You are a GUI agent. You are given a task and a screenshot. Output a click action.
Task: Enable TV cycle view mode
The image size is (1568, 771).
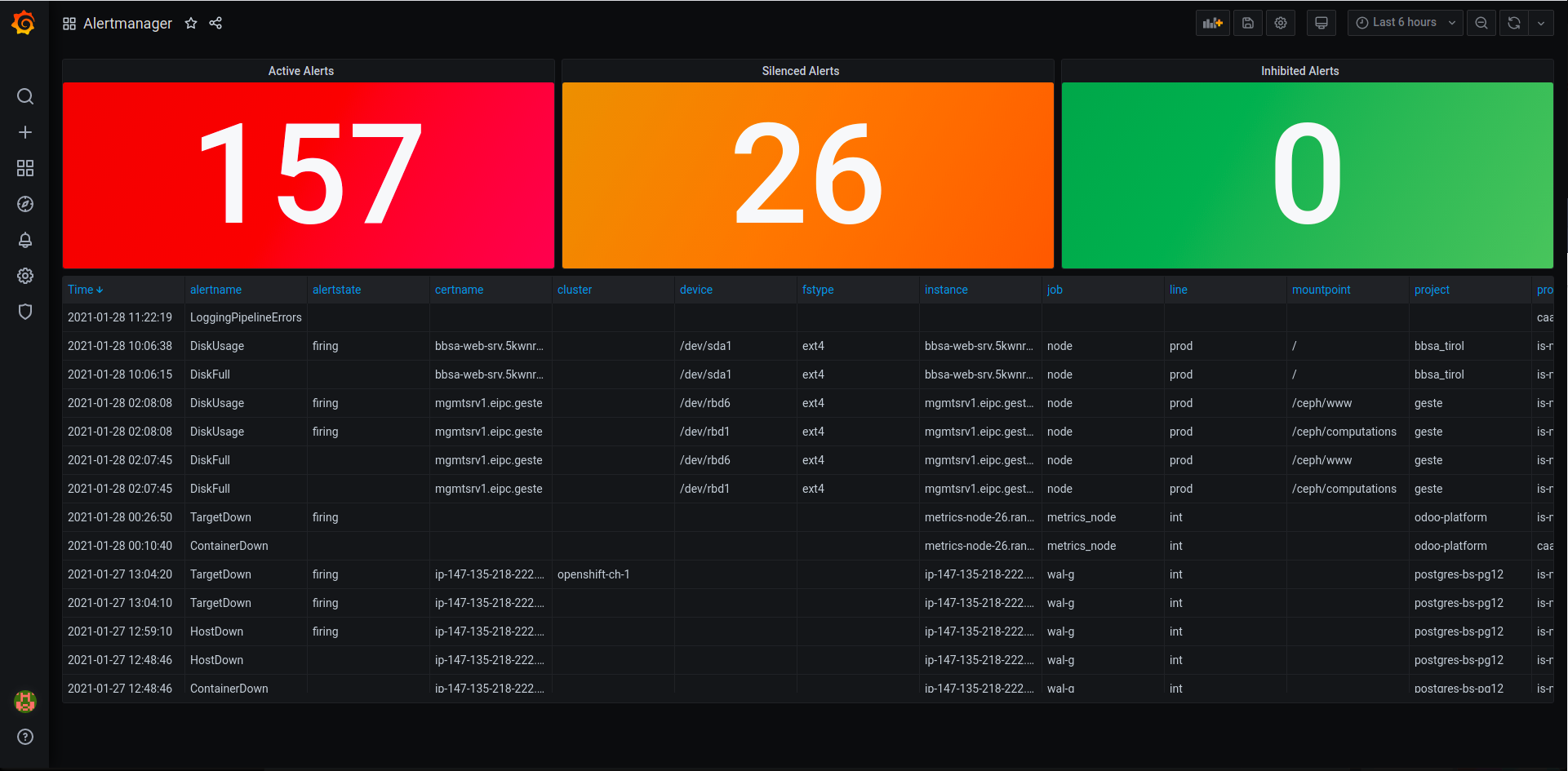(x=1321, y=23)
